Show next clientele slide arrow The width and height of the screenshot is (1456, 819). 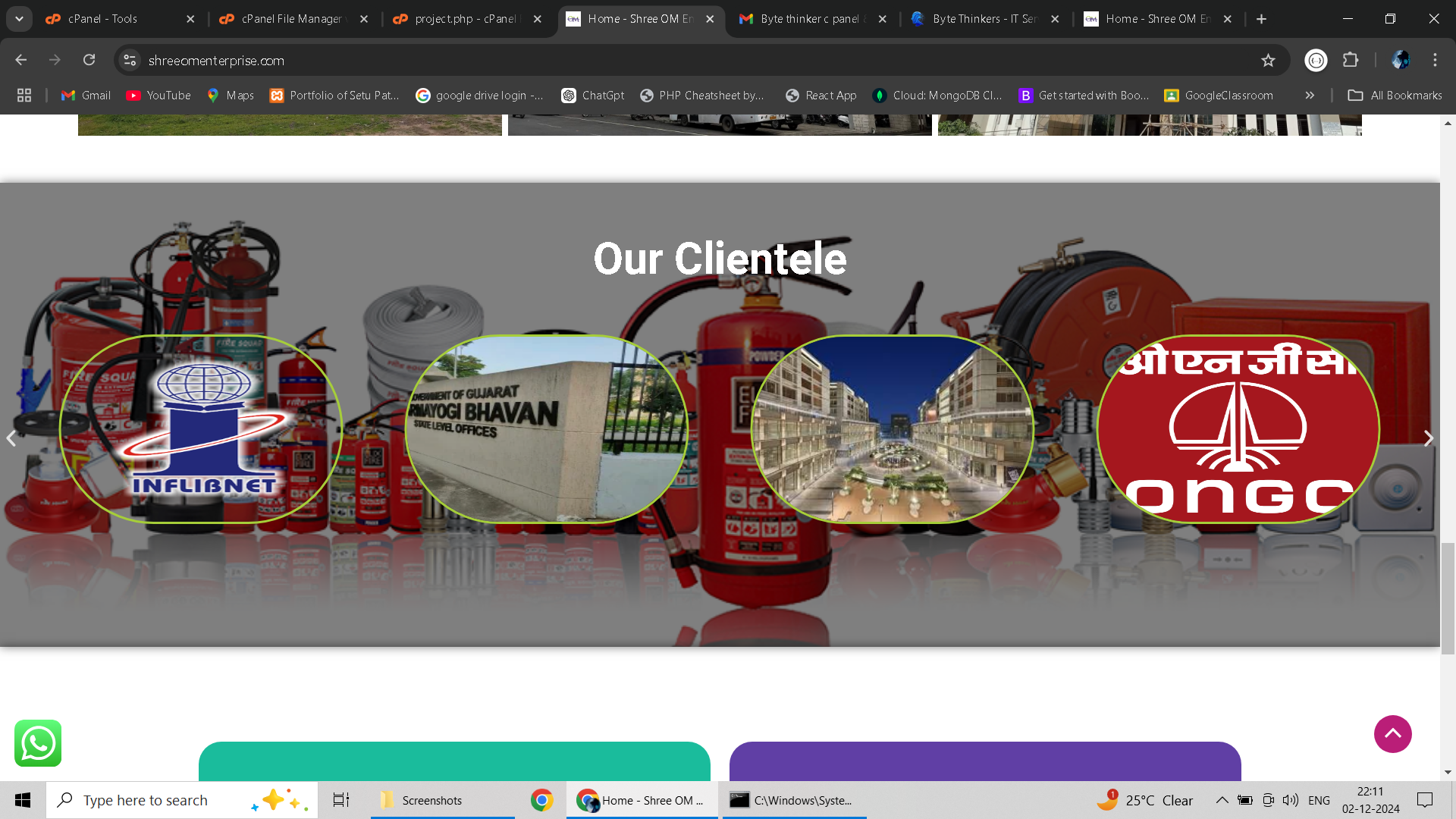tap(1428, 438)
